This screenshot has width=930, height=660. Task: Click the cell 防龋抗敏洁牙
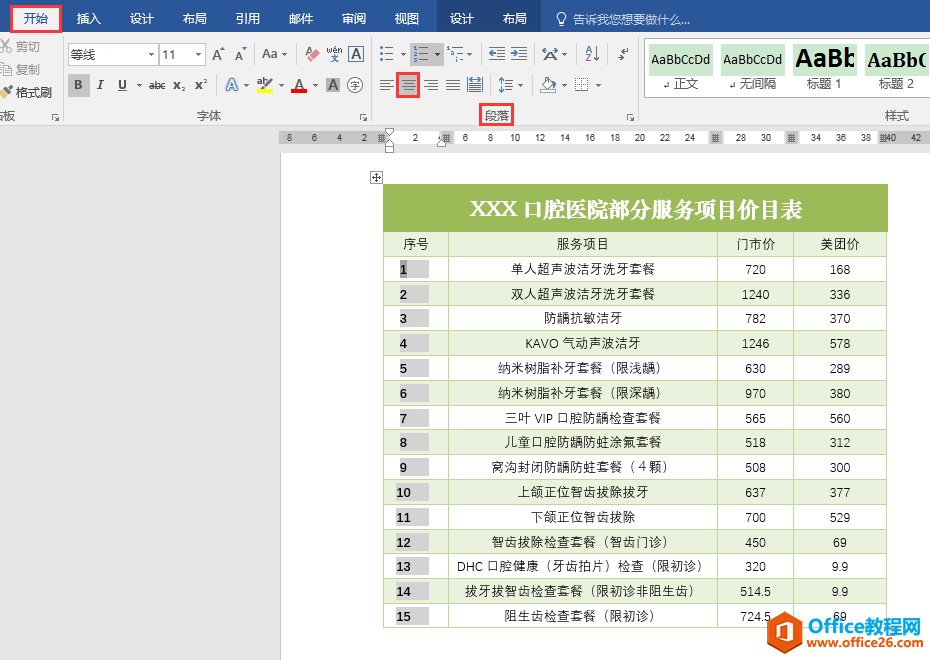582,318
